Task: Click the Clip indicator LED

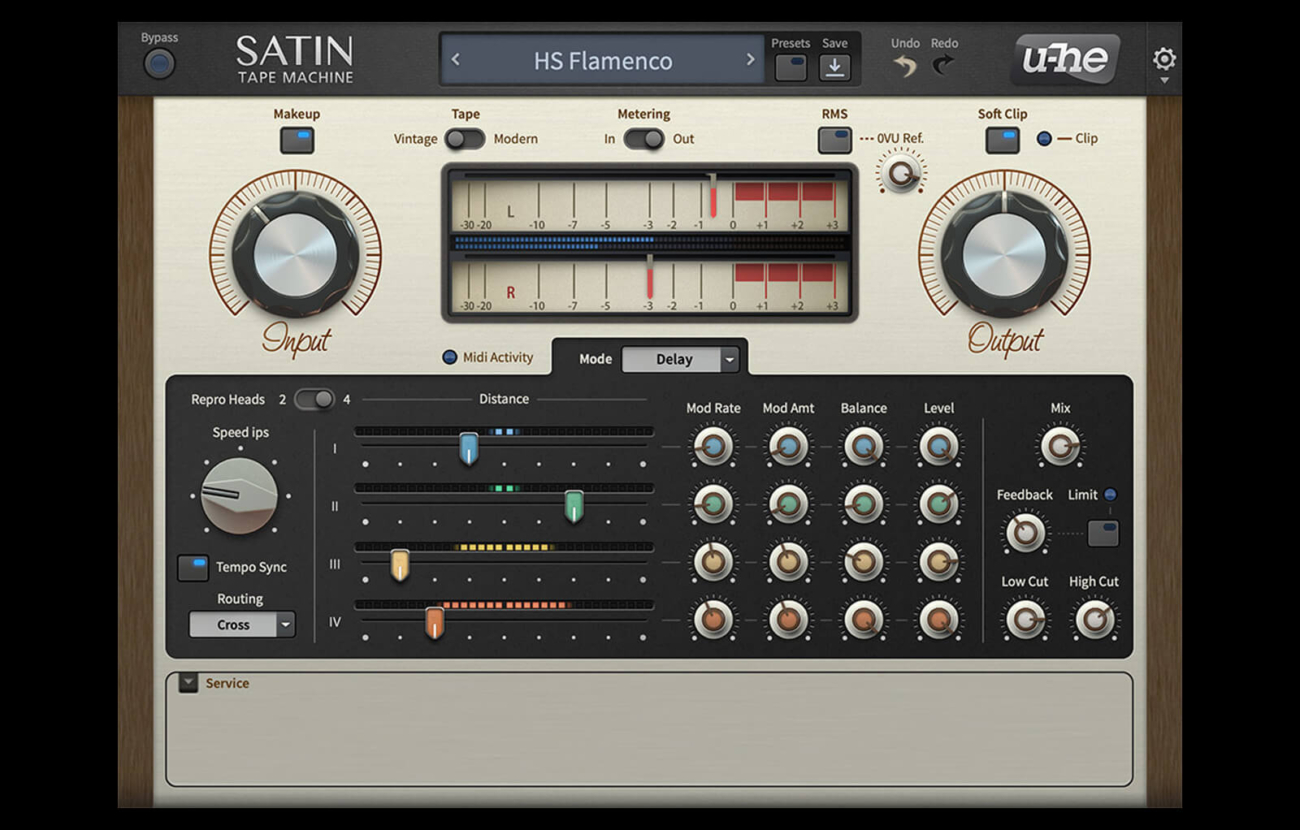Action: point(1044,139)
